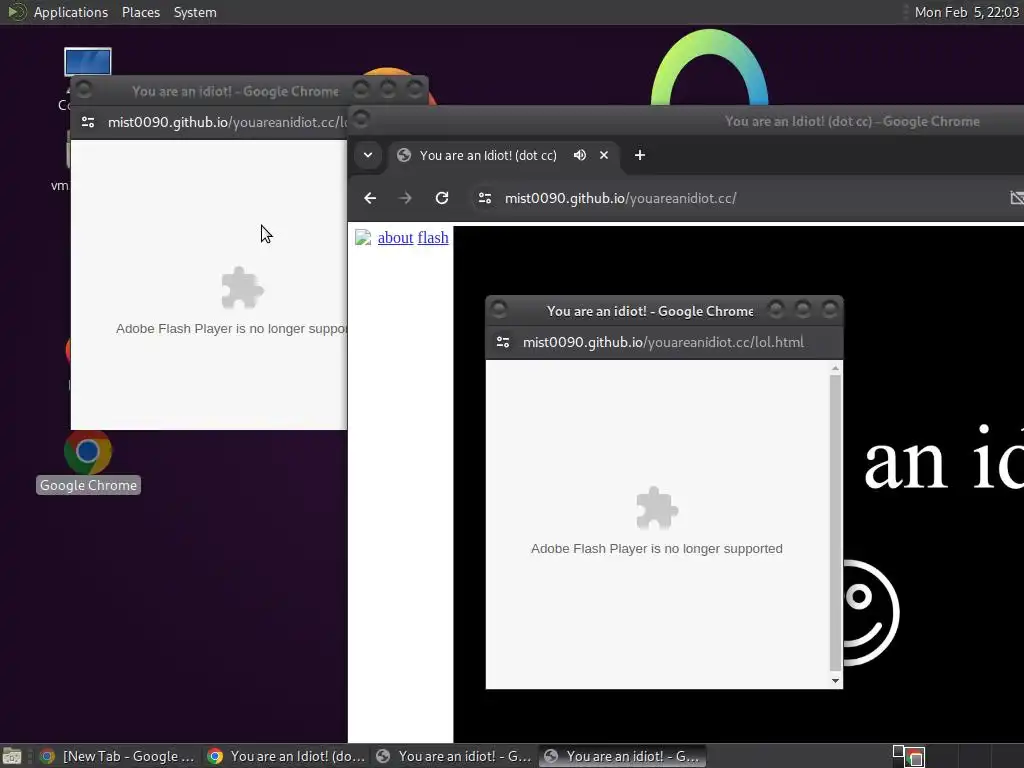1024x768 pixels.
Task: Open a new tab with plus button
Action: click(640, 155)
